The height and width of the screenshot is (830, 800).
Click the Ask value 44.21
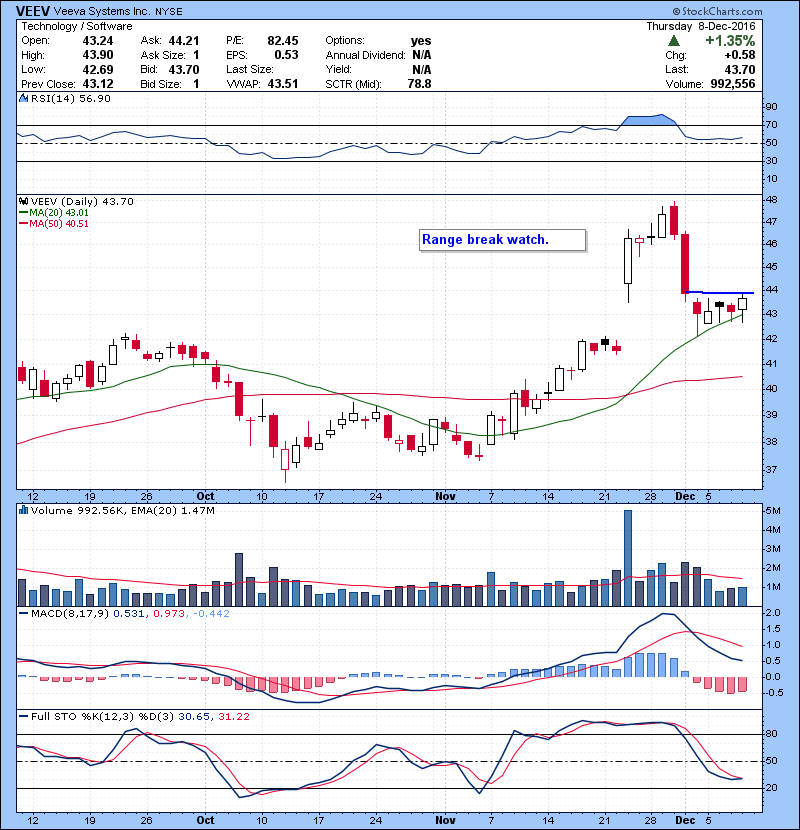coord(184,41)
